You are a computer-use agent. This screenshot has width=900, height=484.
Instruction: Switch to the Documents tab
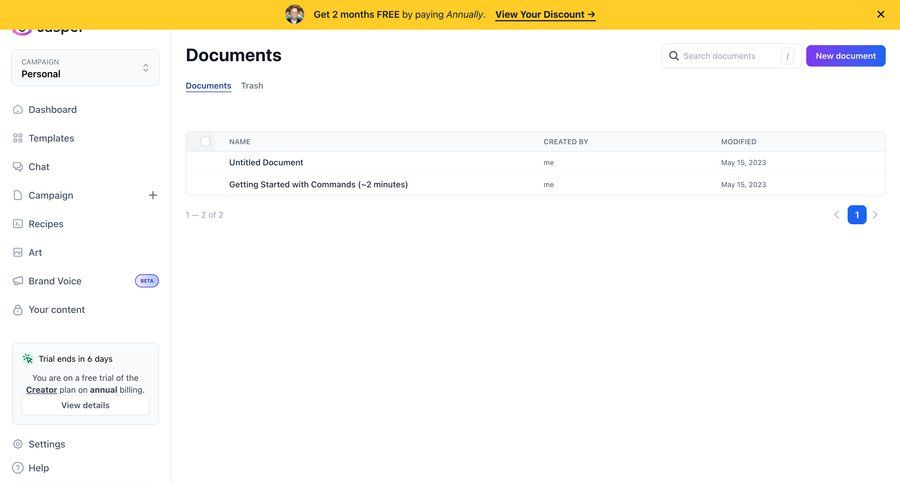208,86
